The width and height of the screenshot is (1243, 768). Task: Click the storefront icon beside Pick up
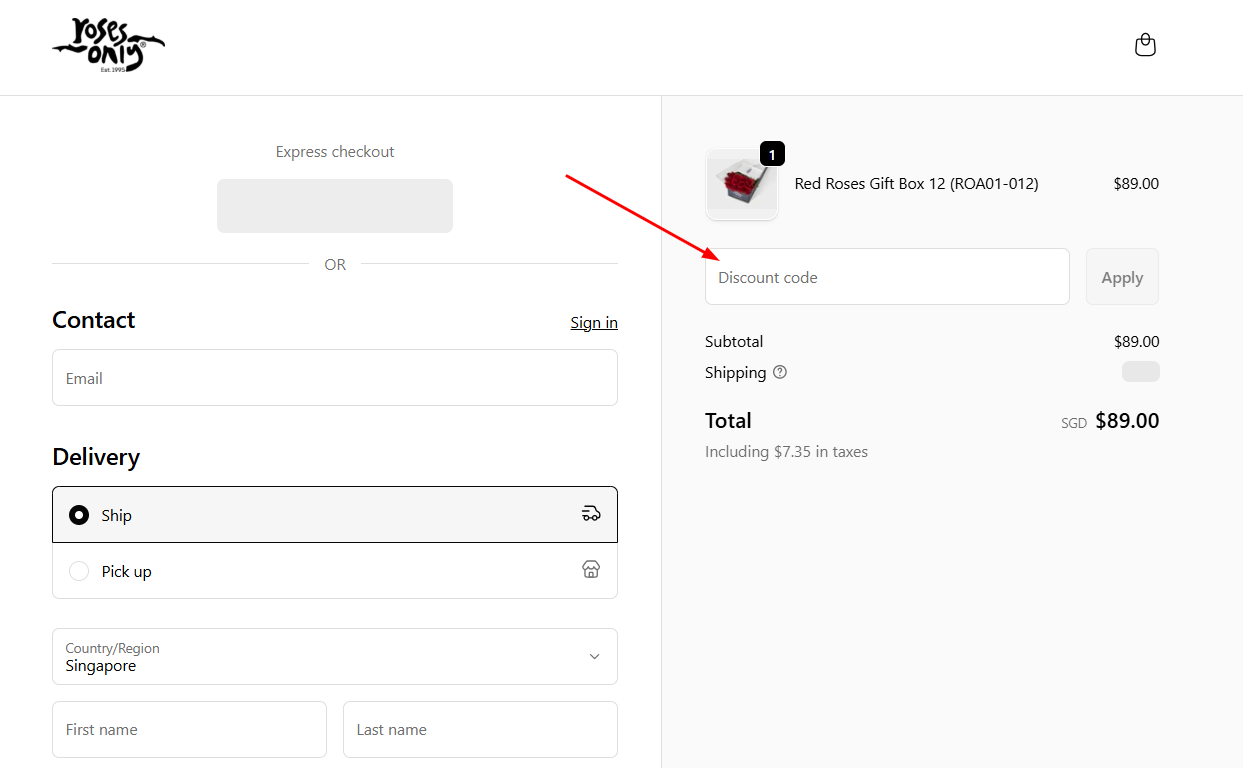pyautogui.click(x=591, y=570)
